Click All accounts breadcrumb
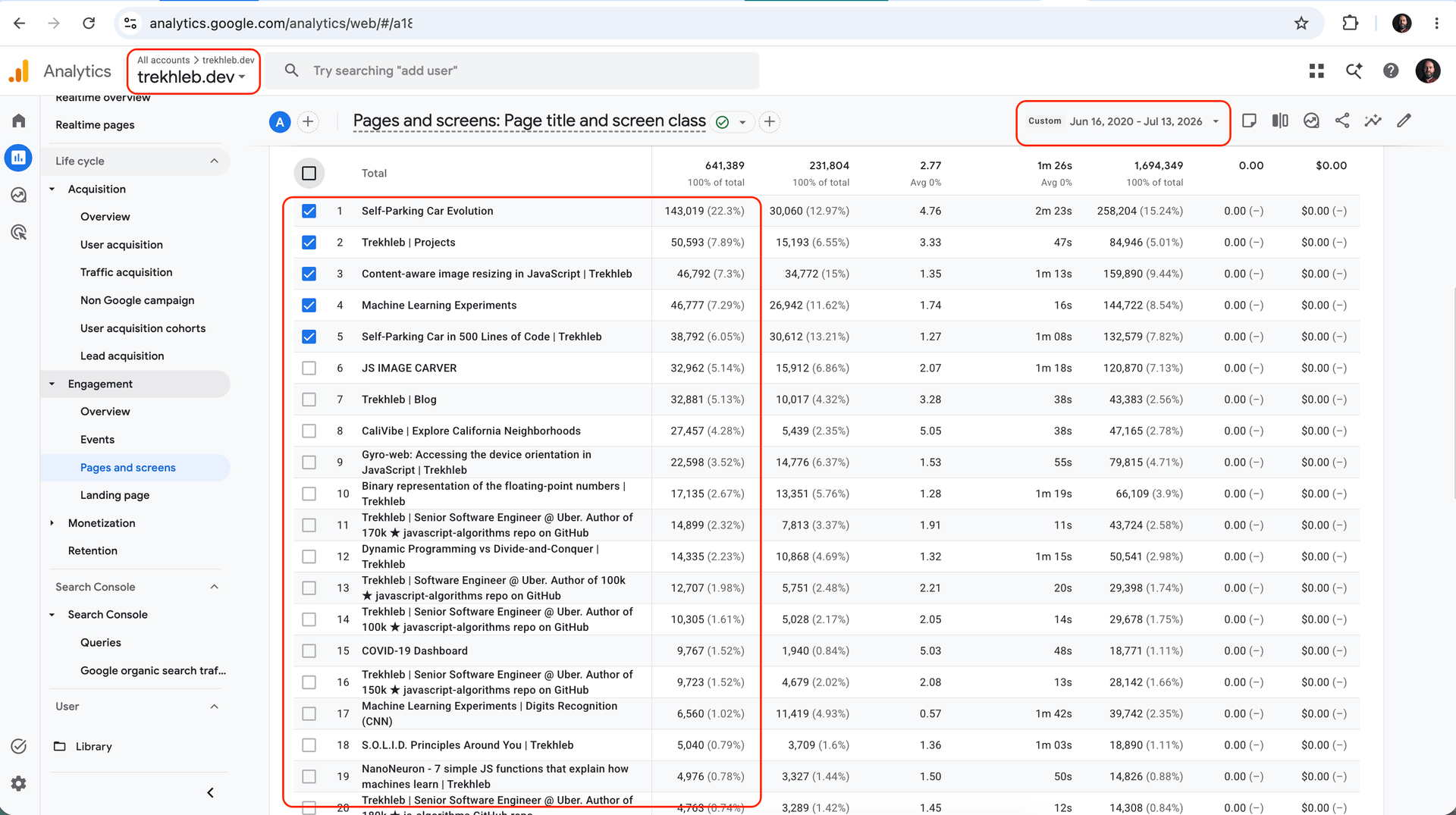The image size is (1456, 815). point(163,60)
